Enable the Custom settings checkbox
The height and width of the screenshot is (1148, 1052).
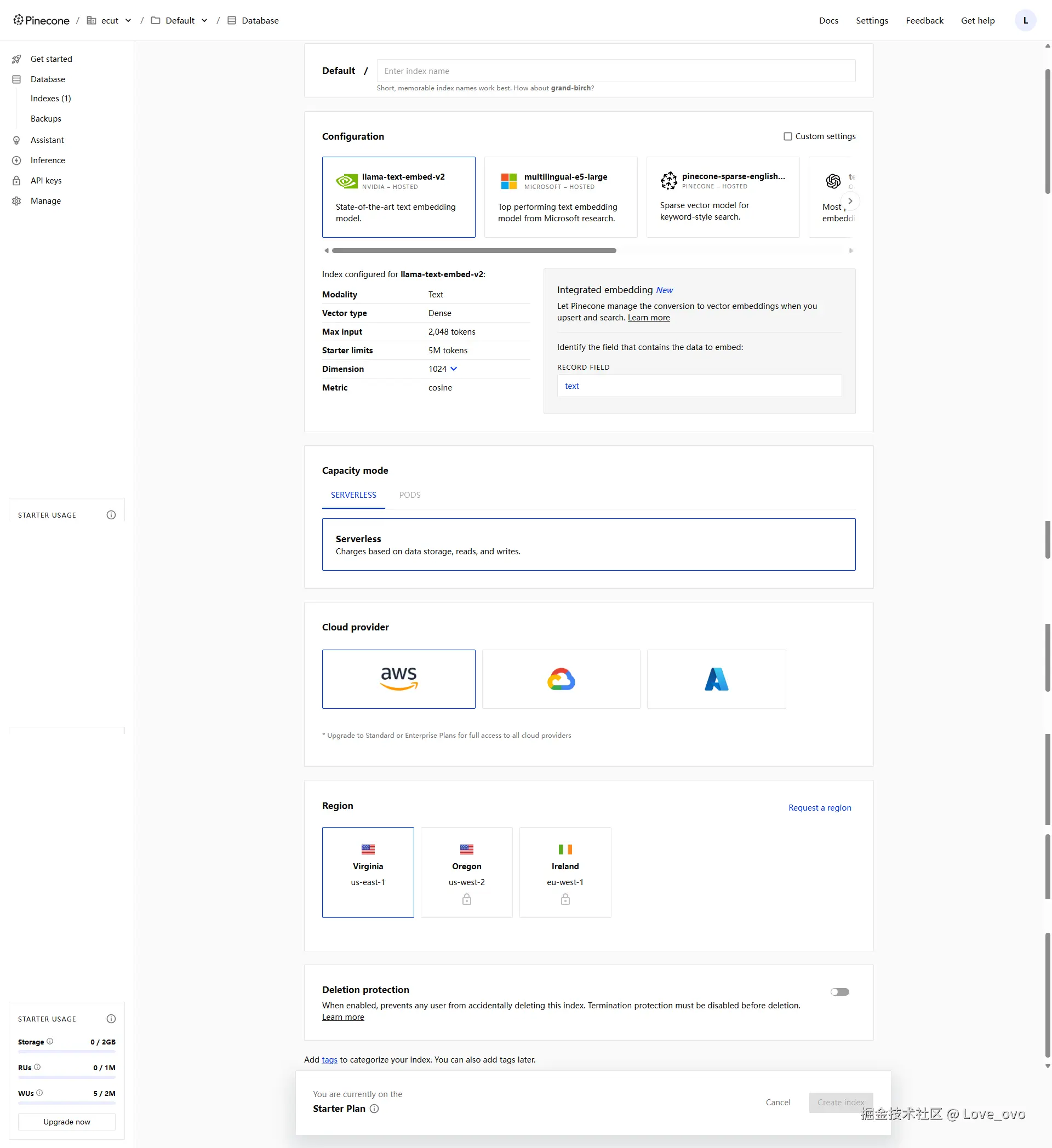click(787, 137)
